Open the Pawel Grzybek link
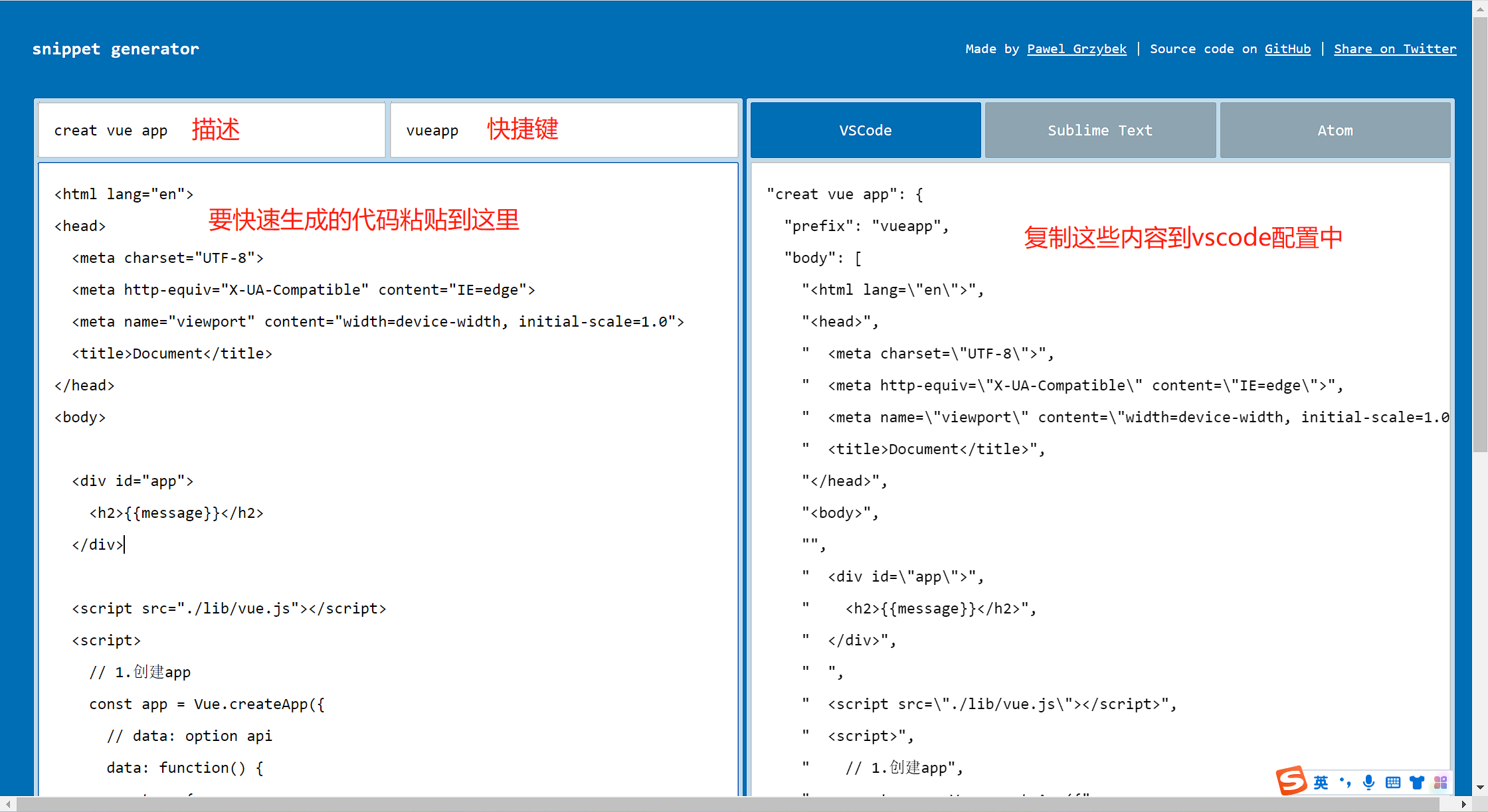Screen dimensions: 1488x812 coord(1076,48)
